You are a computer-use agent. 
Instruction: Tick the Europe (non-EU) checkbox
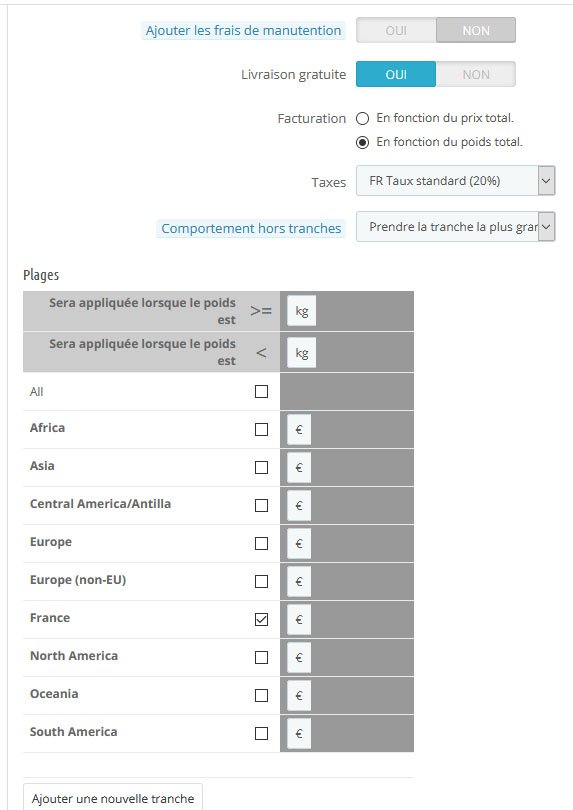point(261,581)
